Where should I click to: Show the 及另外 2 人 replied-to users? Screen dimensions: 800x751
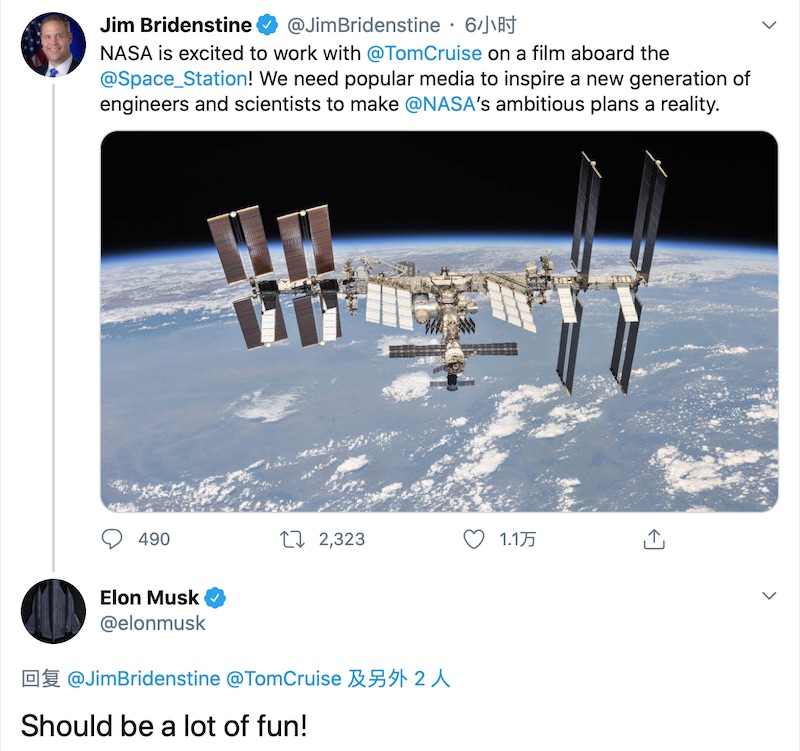click(x=398, y=679)
